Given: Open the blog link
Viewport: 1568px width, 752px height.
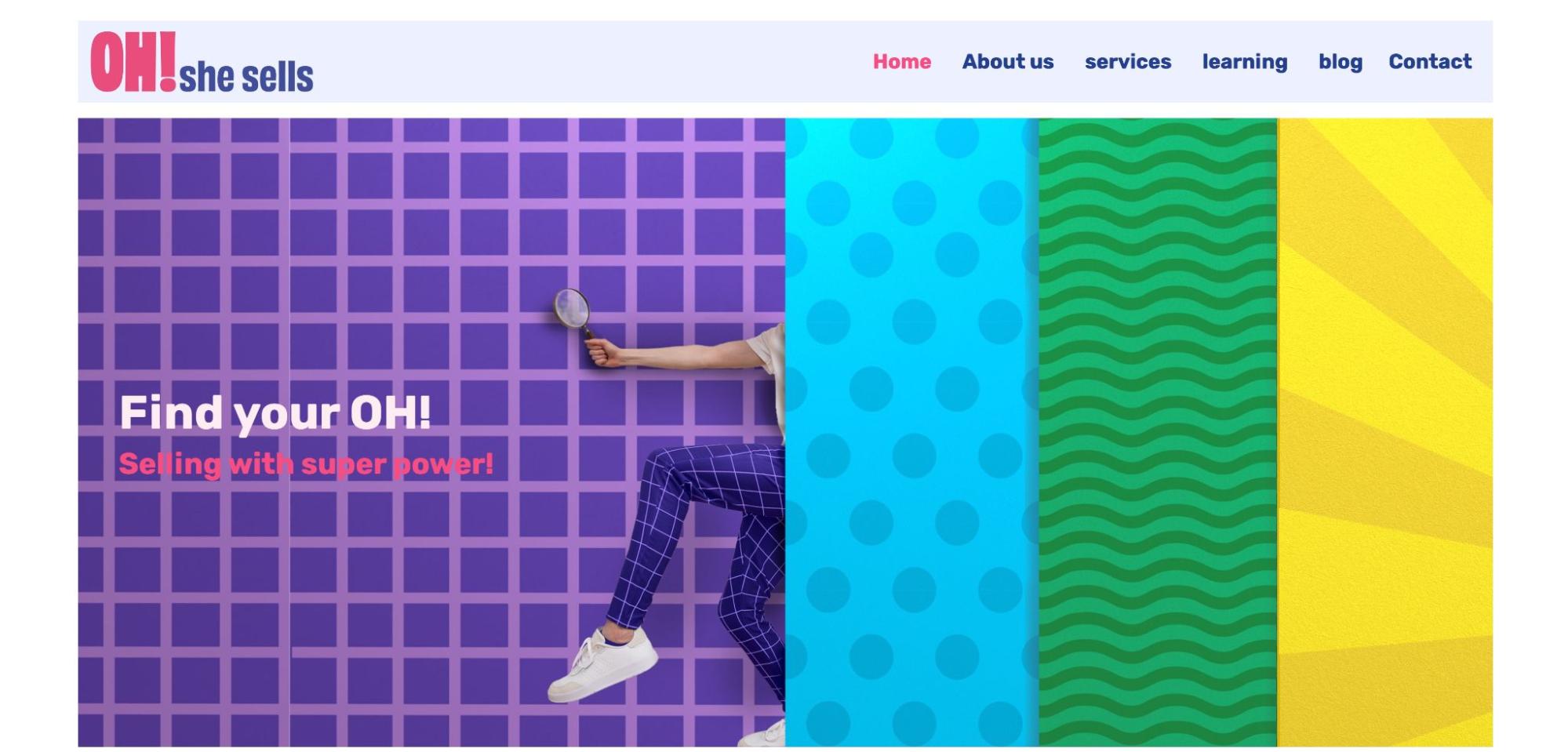Looking at the screenshot, I should click(1340, 63).
